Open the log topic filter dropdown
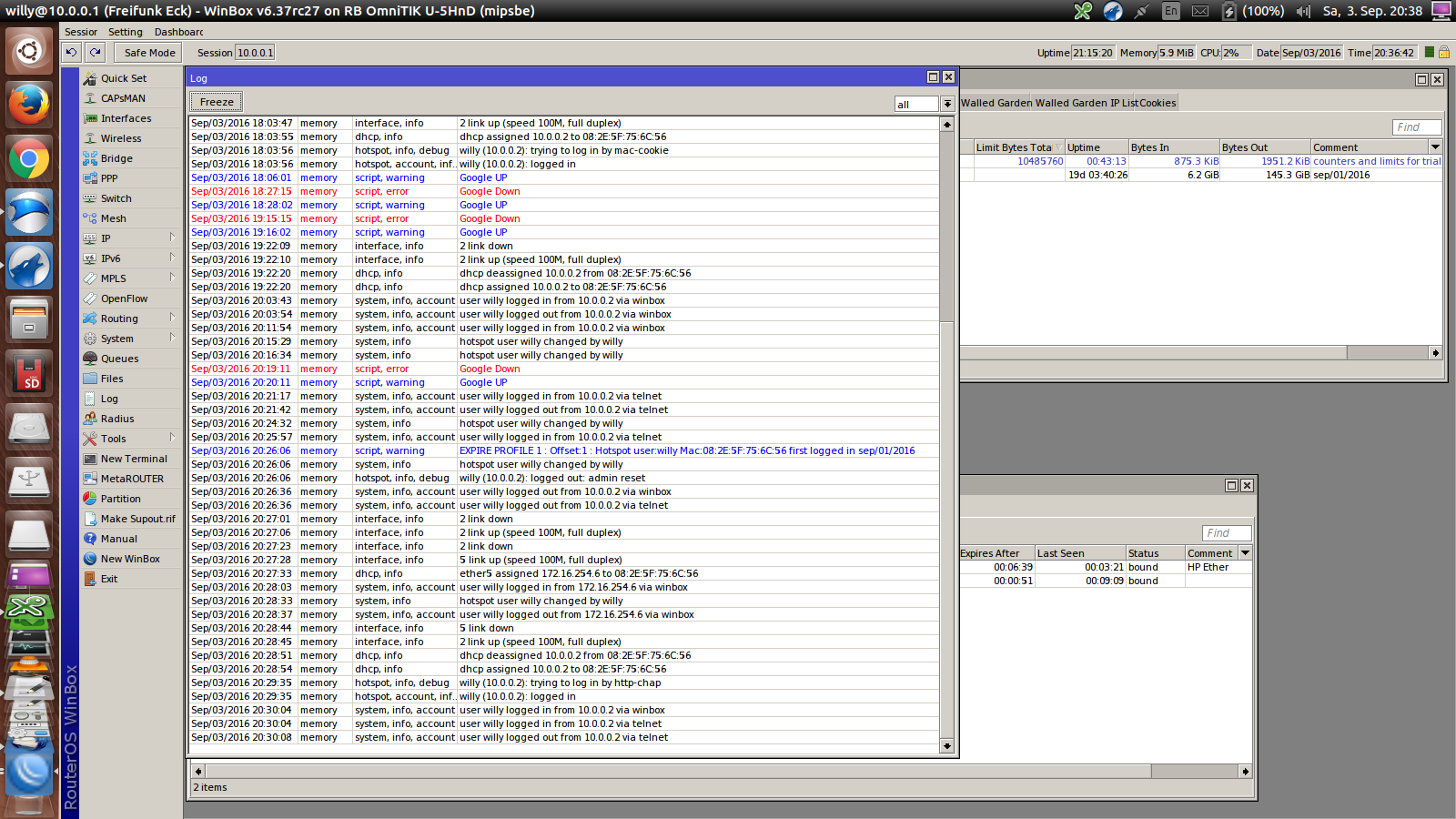The image size is (1456, 819). click(x=946, y=104)
